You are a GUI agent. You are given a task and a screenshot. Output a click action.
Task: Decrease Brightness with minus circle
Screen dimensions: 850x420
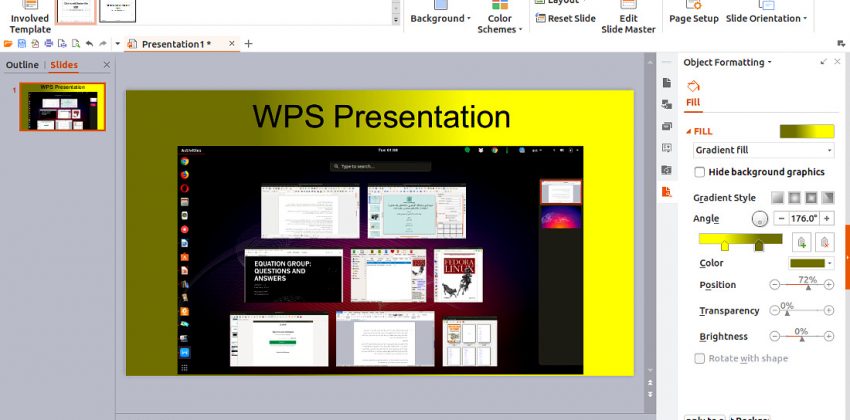(x=775, y=337)
